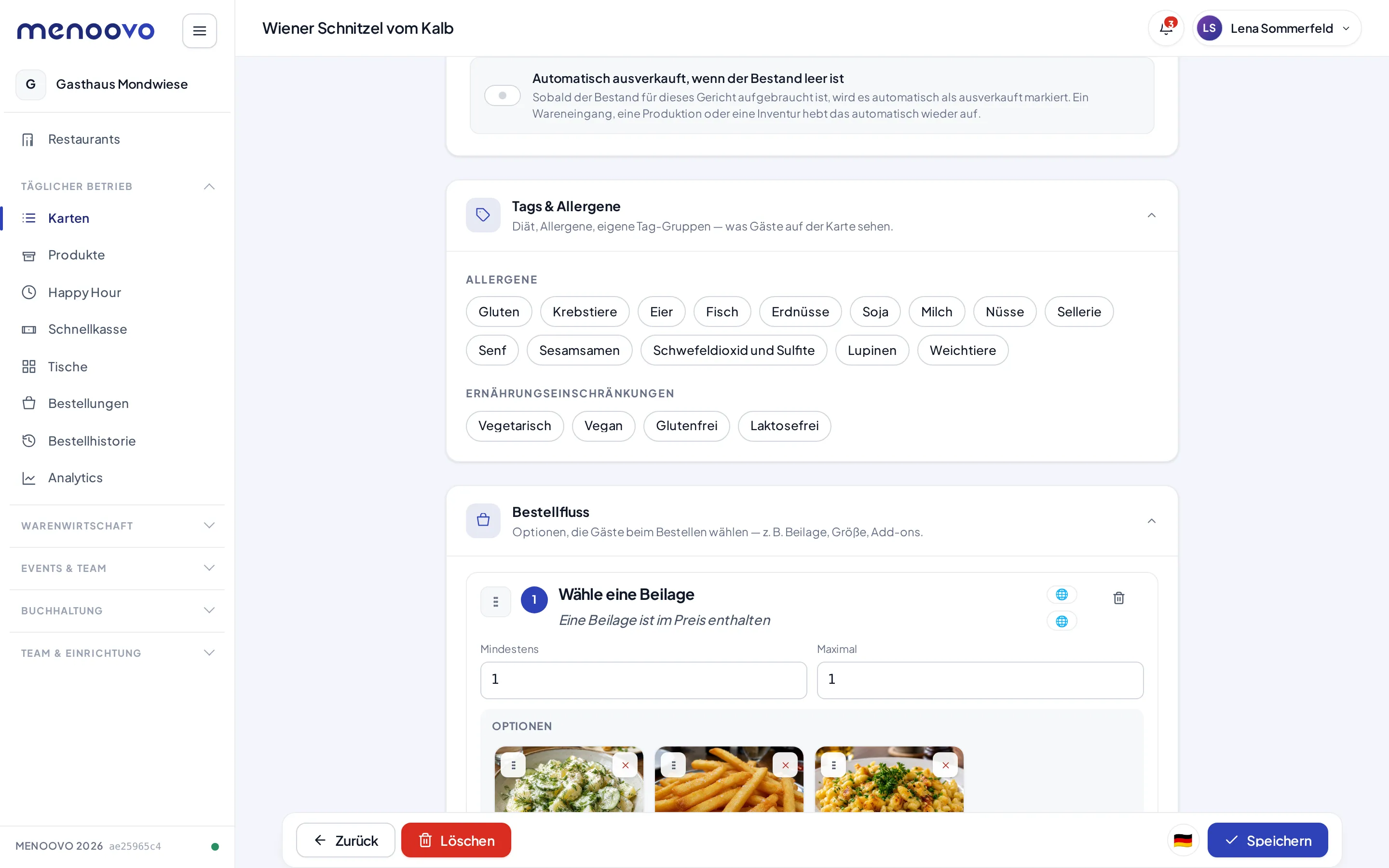The height and width of the screenshot is (868, 1389).
Task: Click the Gasthaus Mondwiese G avatar
Action: 30,84
